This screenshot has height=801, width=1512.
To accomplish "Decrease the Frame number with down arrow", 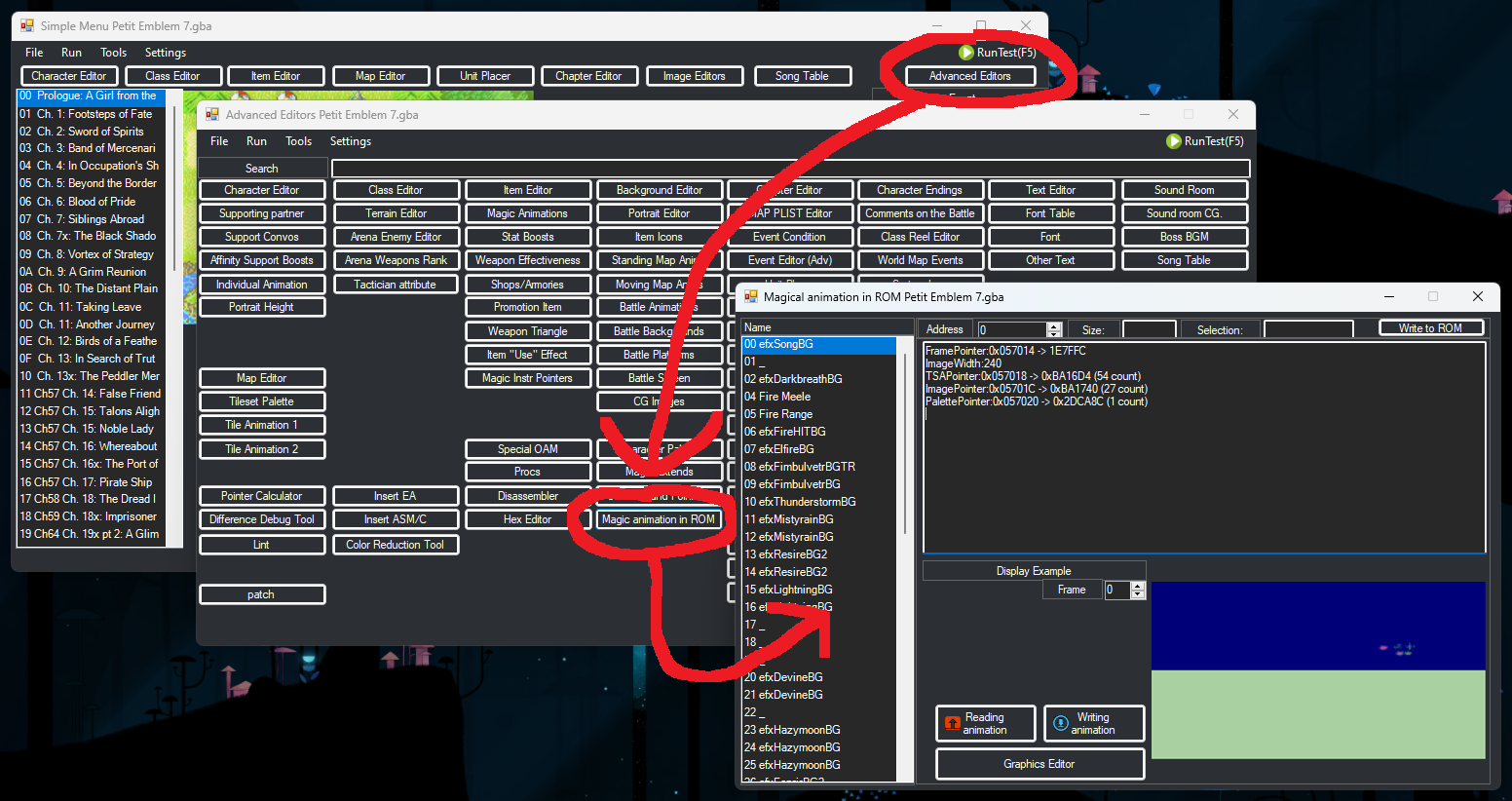I will (1138, 594).
